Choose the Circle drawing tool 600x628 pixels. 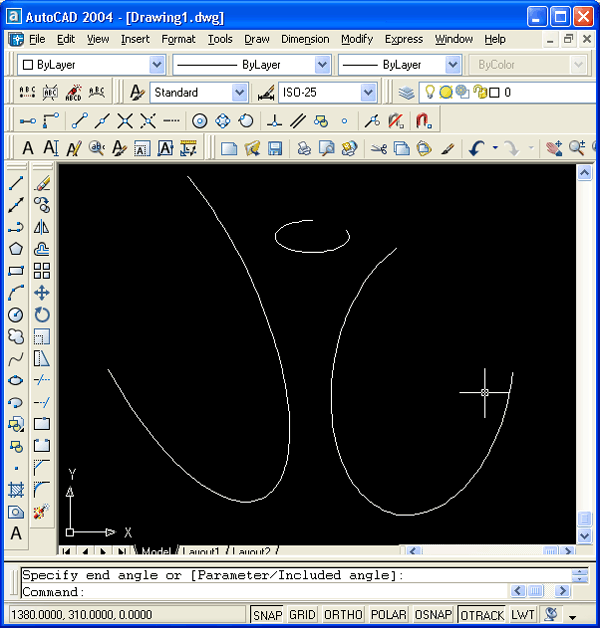[16, 314]
